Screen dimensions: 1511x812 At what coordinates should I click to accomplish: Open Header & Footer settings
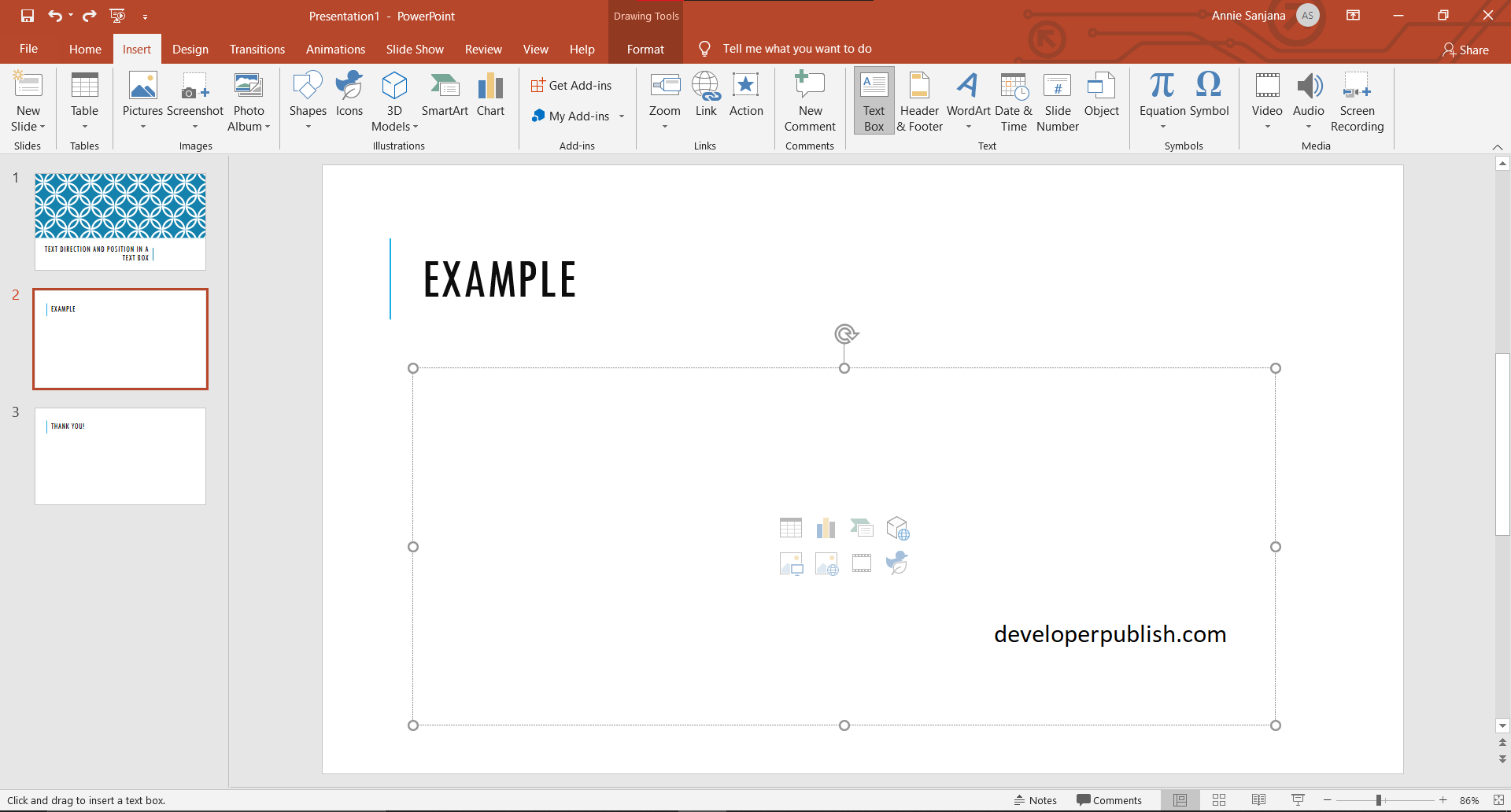pos(919,101)
